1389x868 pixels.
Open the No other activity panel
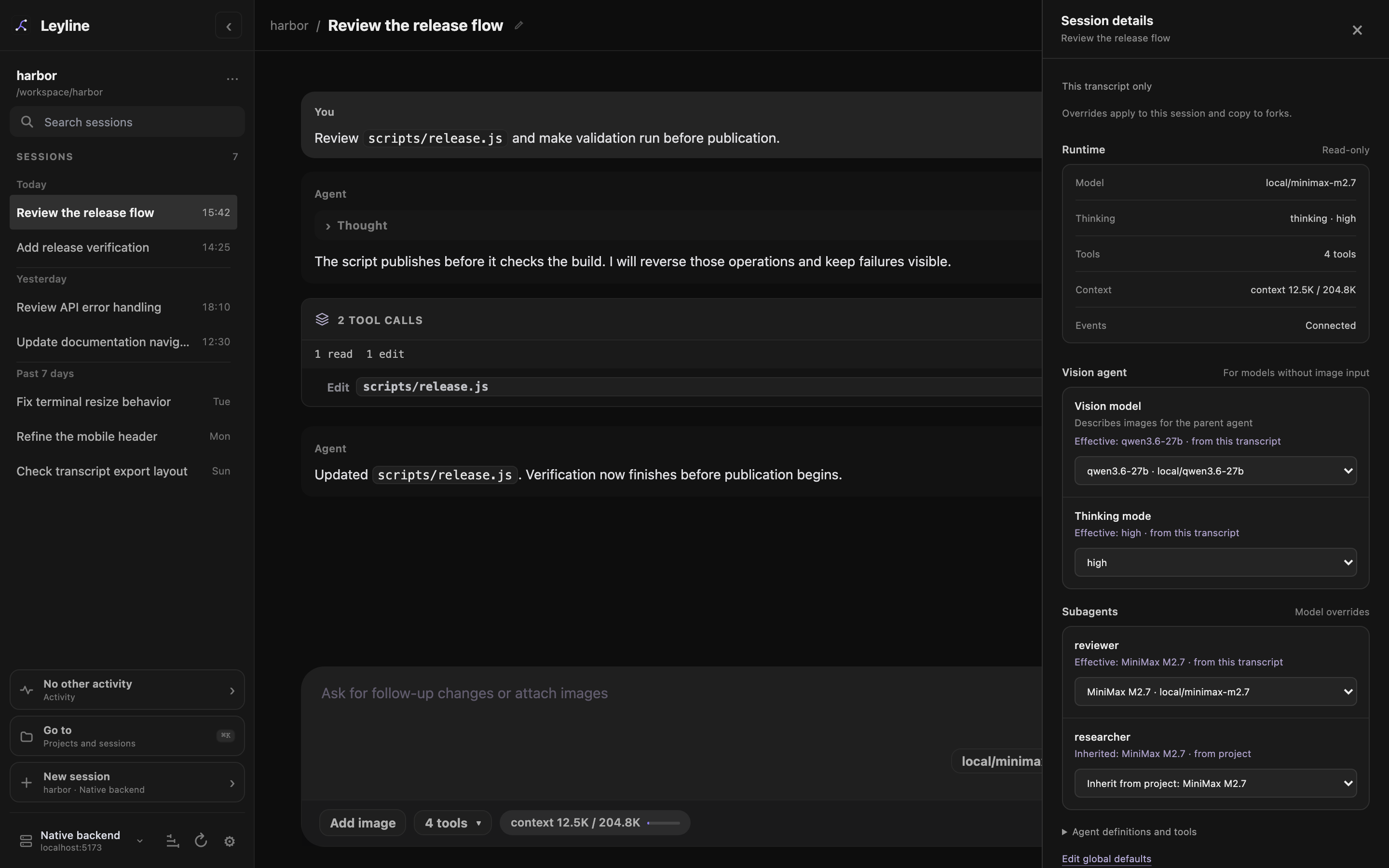pyautogui.click(x=127, y=690)
